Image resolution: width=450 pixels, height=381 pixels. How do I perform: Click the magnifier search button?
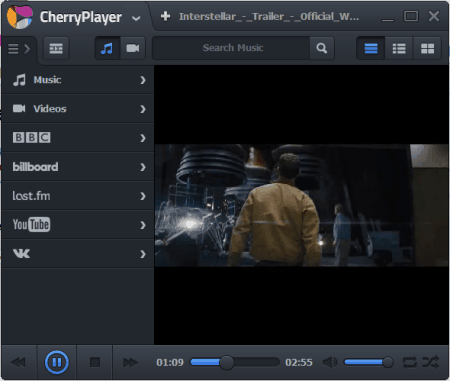[322, 48]
